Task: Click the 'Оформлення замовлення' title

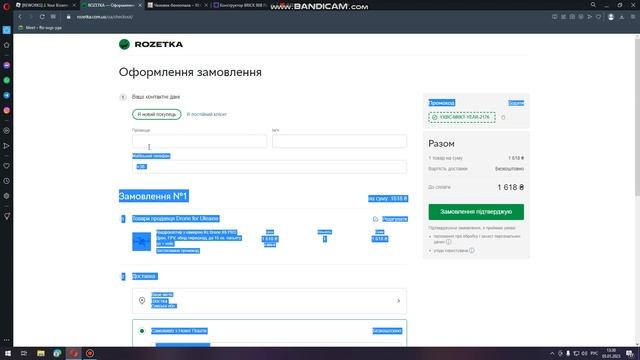Action: coord(190,72)
